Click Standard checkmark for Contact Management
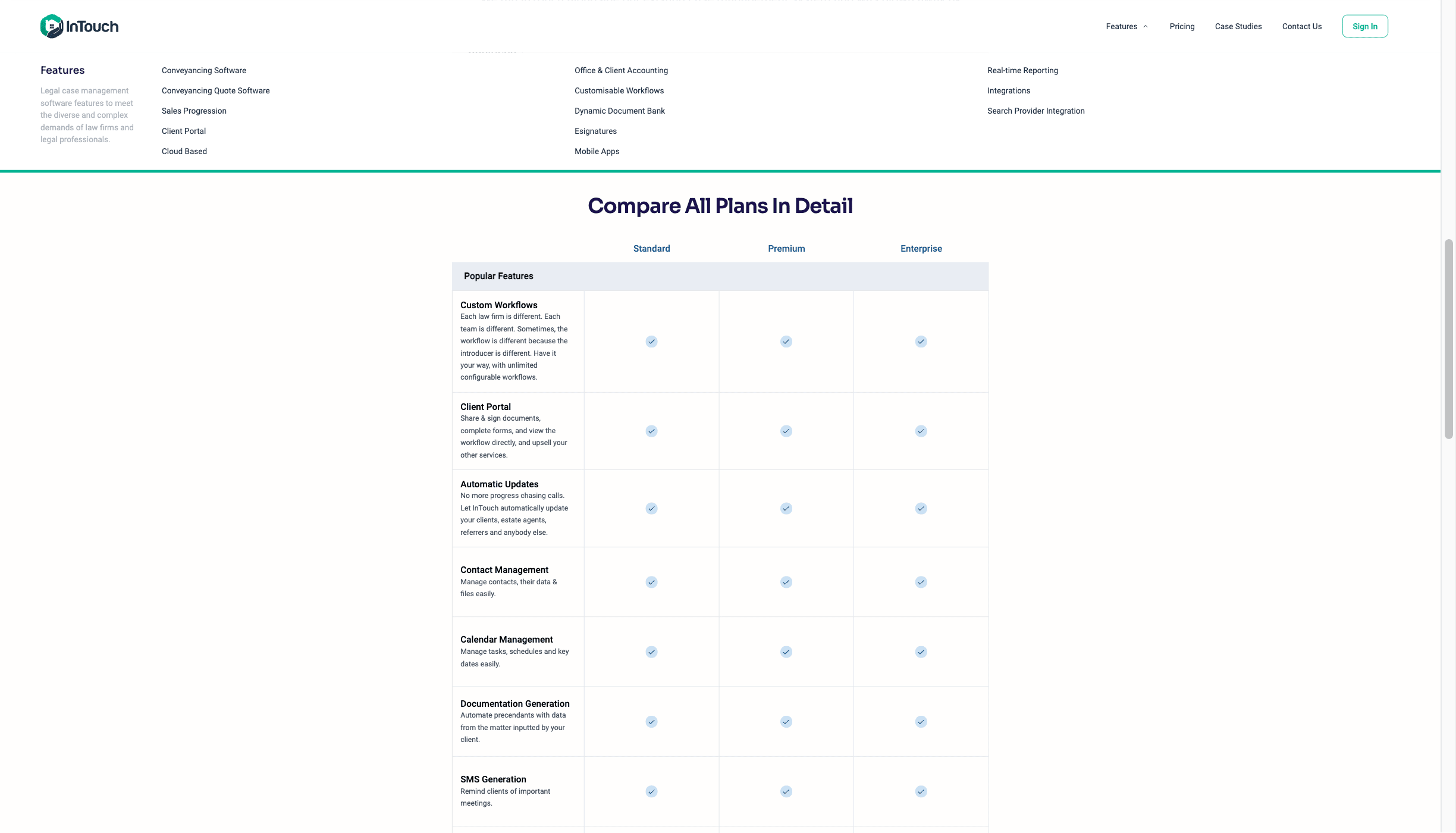The height and width of the screenshot is (833, 1456). coord(651,582)
